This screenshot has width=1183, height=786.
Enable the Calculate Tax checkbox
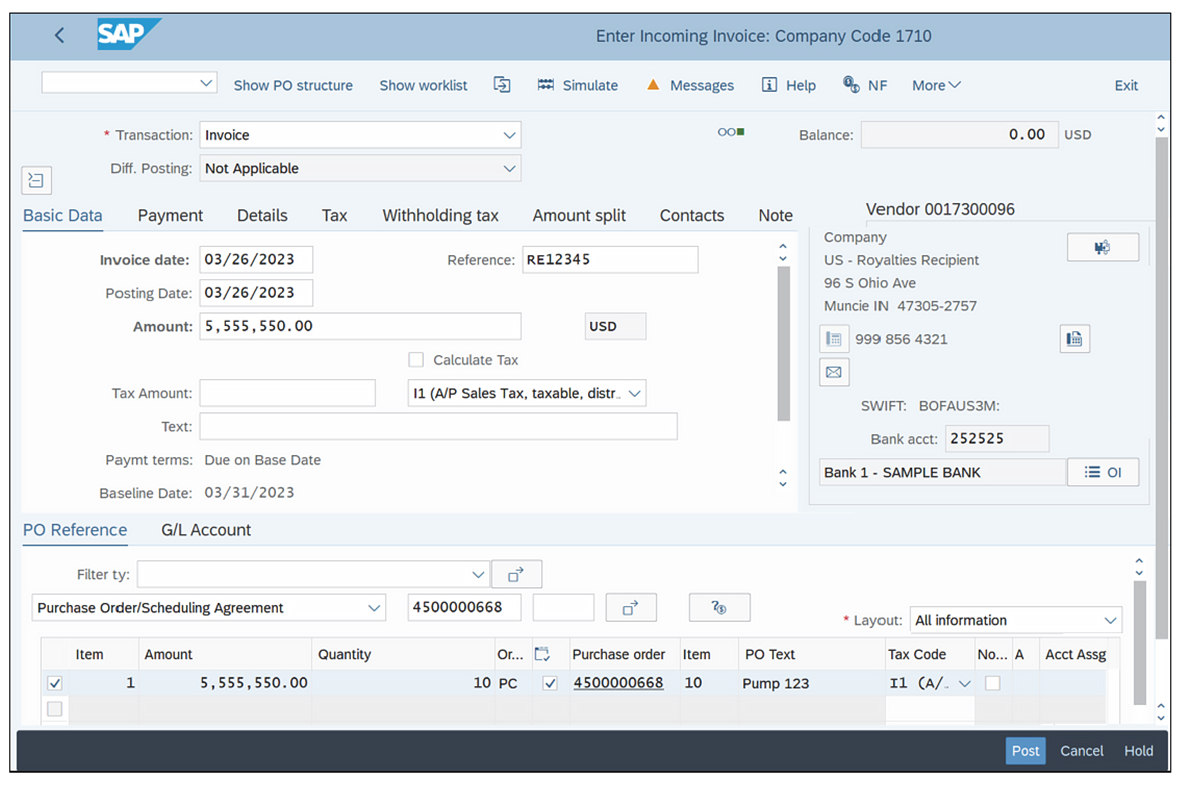point(415,359)
